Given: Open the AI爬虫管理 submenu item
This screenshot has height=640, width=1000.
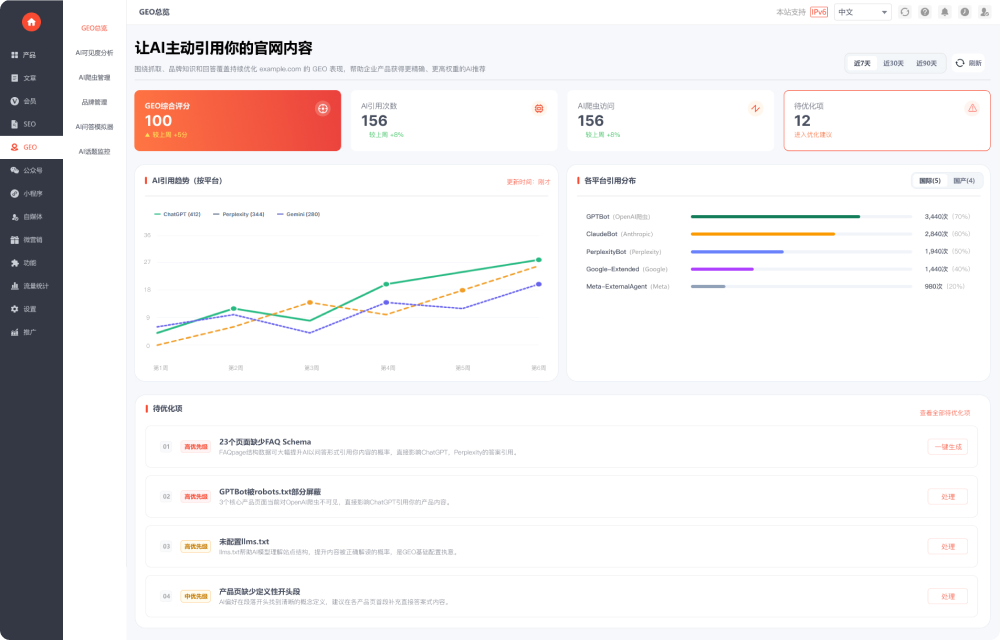Looking at the screenshot, I should (x=94, y=78).
